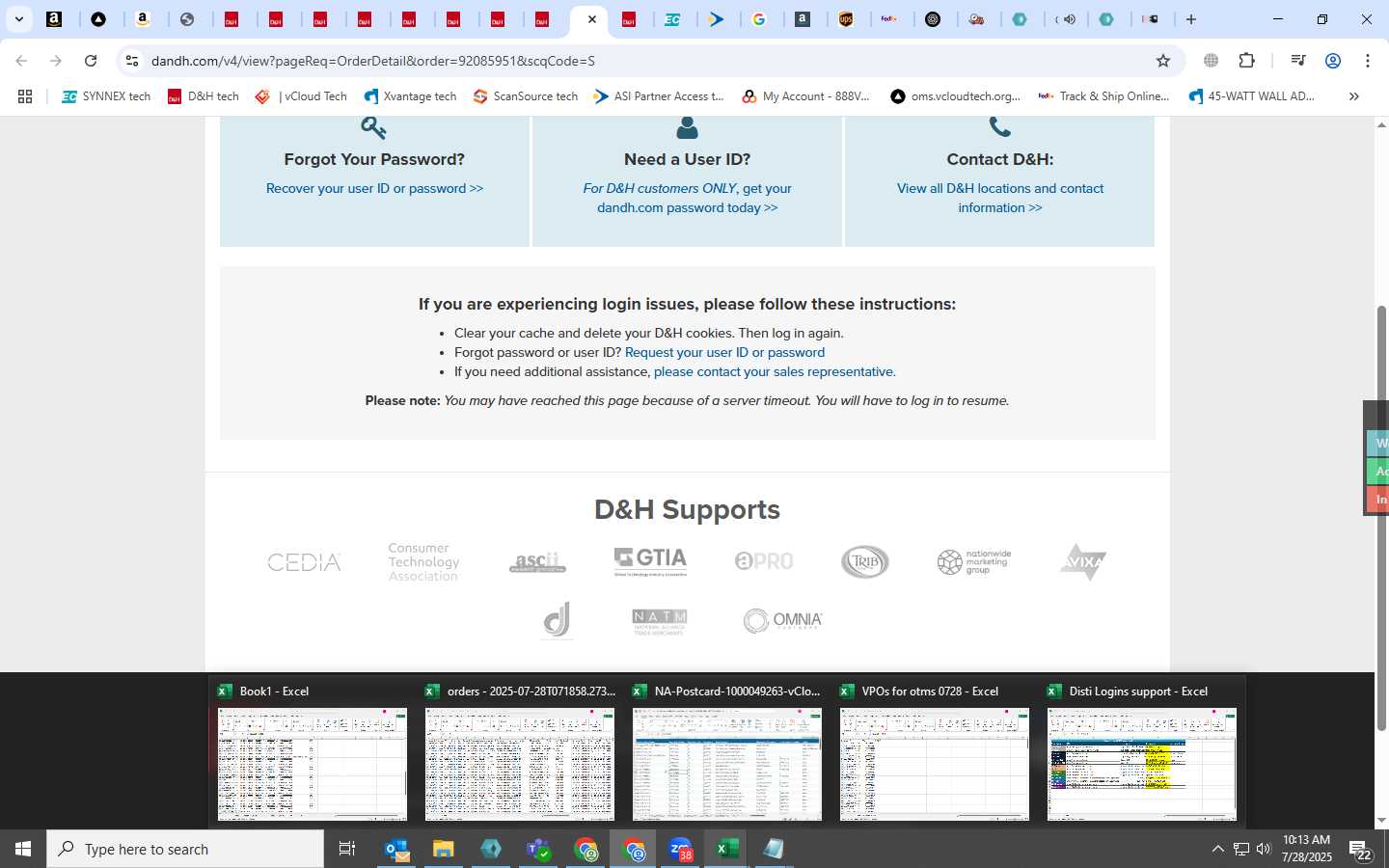This screenshot has width=1389, height=868.
Task: Expand the tab search dropdown
Action: pyautogui.click(x=18, y=19)
